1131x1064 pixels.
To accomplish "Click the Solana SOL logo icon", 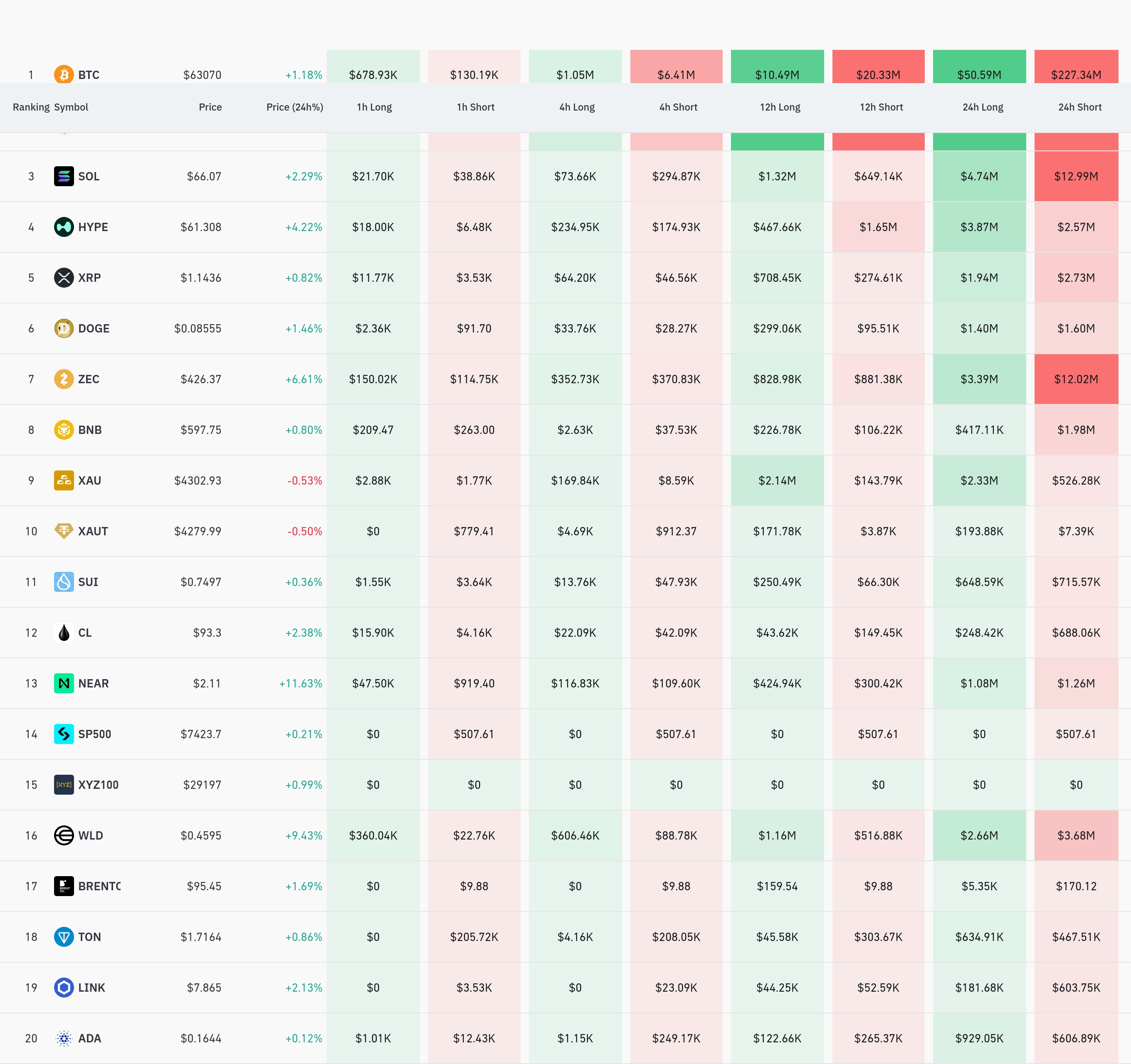I will [x=64, y=176].
